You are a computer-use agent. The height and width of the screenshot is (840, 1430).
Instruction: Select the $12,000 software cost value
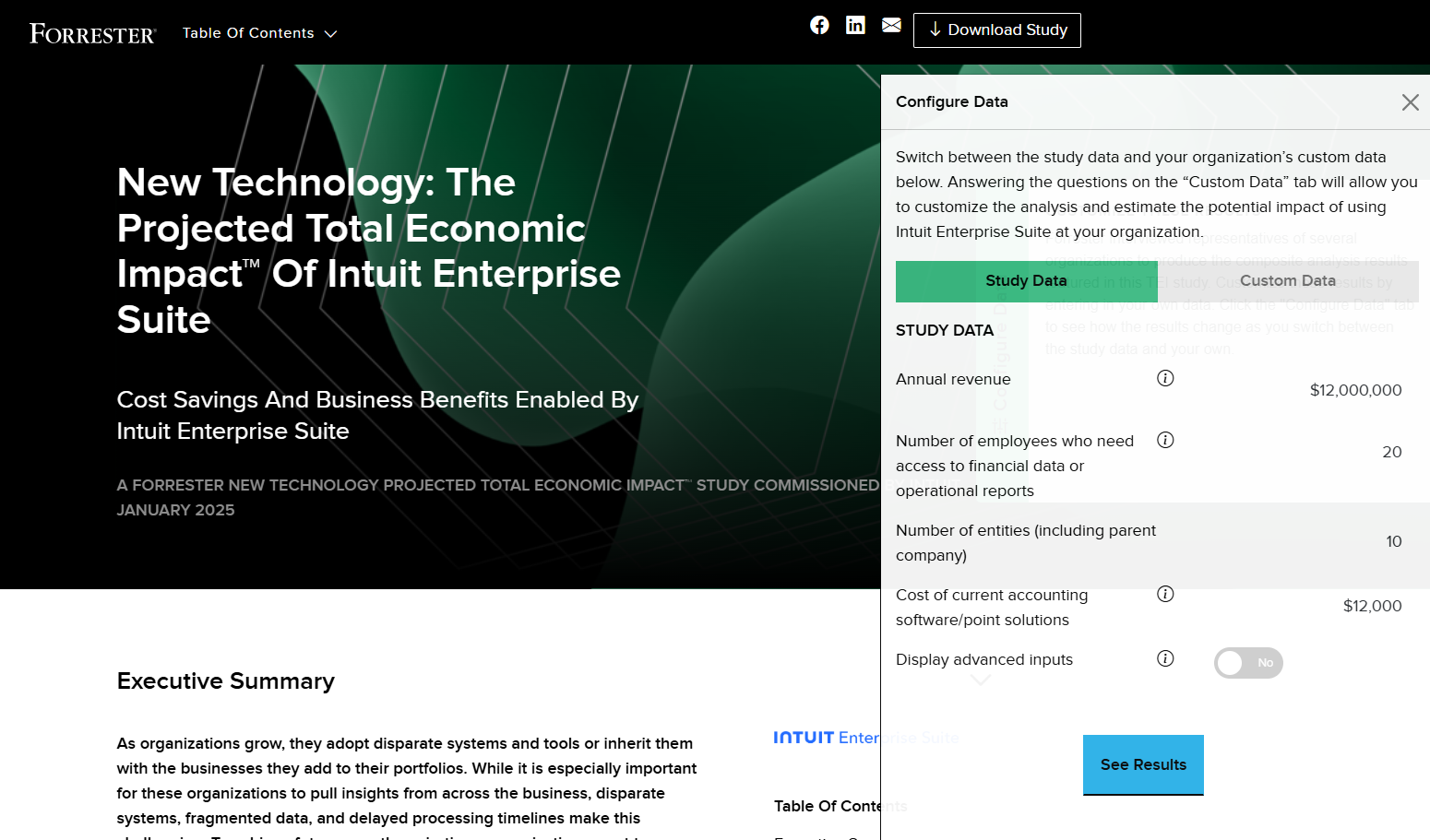coord(1372,606)
